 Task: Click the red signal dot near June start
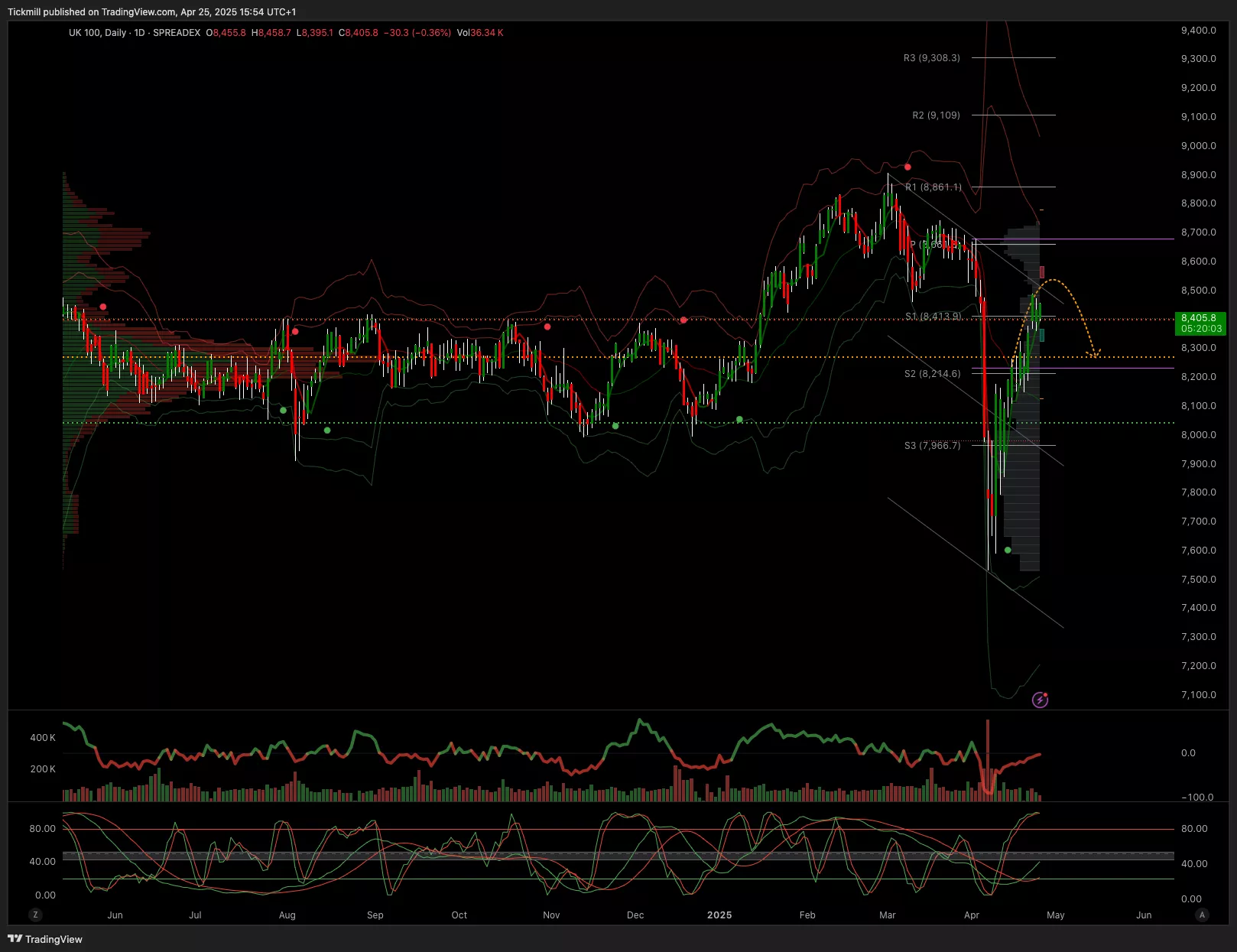click(103, 307)
